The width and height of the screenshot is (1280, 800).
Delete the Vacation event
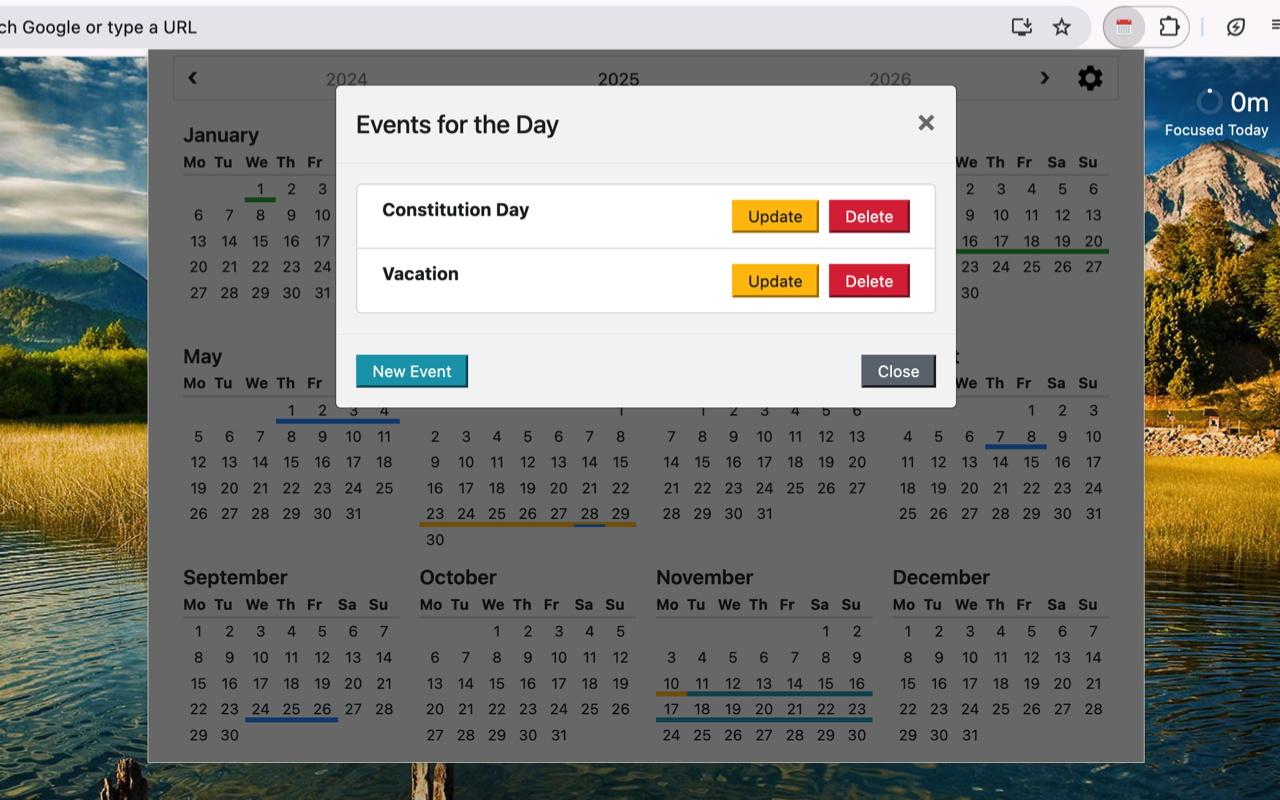click(x=869, y=281)
